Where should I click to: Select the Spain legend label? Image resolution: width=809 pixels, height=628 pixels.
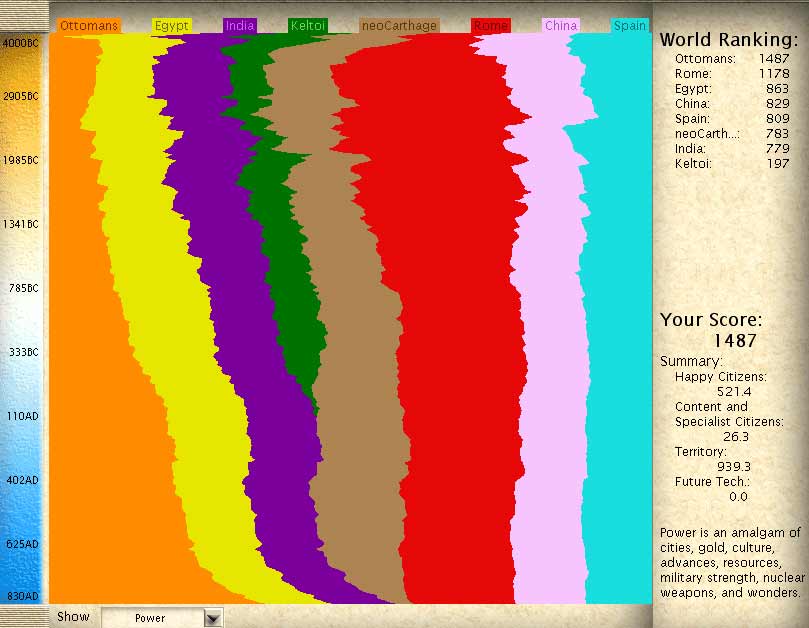point(630,26)
